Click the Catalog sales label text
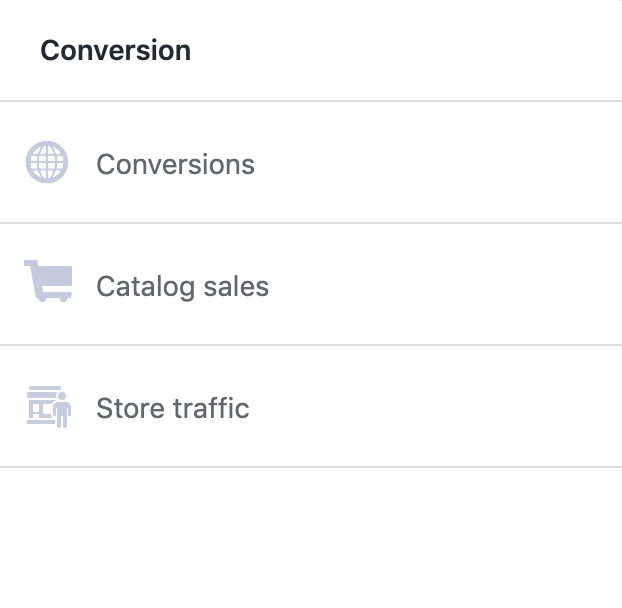The width and height of the screenshot is (622, 608). point(182,287)
